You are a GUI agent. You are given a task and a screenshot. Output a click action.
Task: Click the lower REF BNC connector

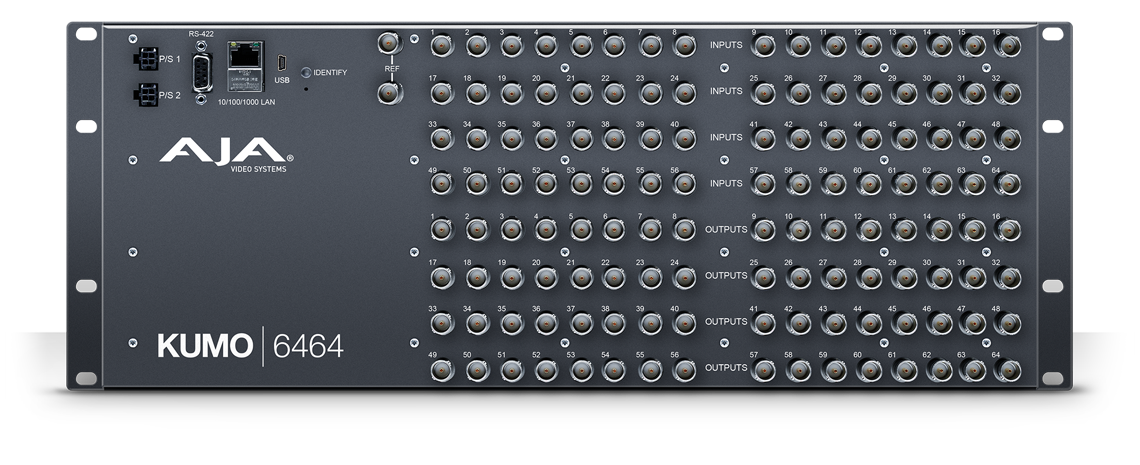tap(387, 92)
